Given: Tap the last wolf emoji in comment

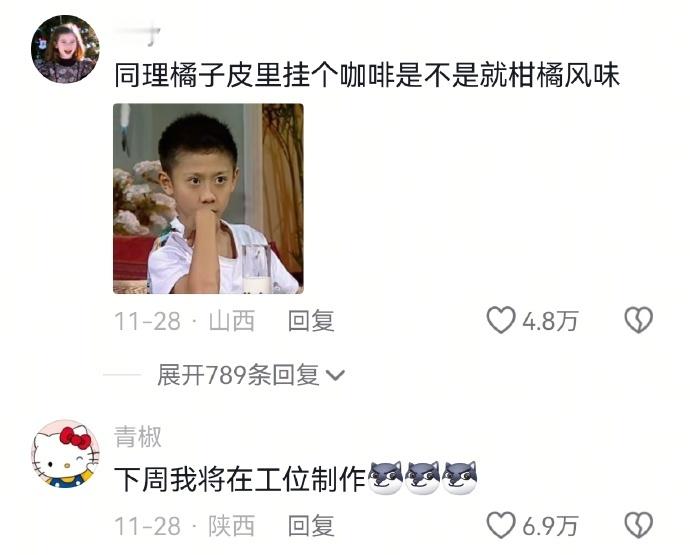Looking at the screenshot, I should pos(460,478).
